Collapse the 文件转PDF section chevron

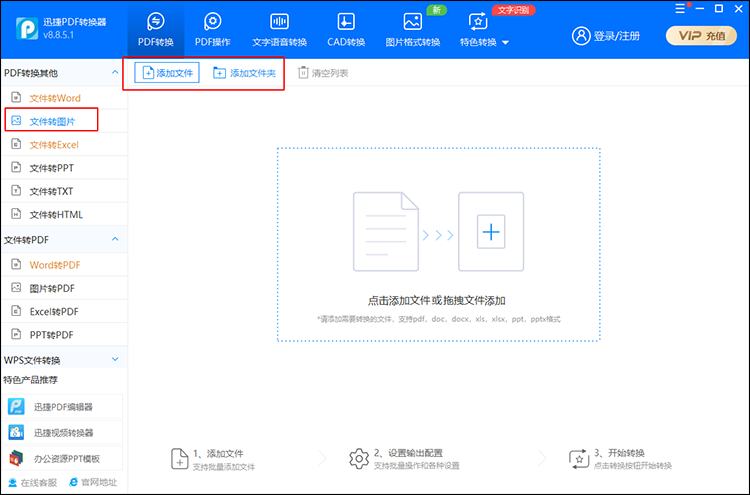coord(115,240)
